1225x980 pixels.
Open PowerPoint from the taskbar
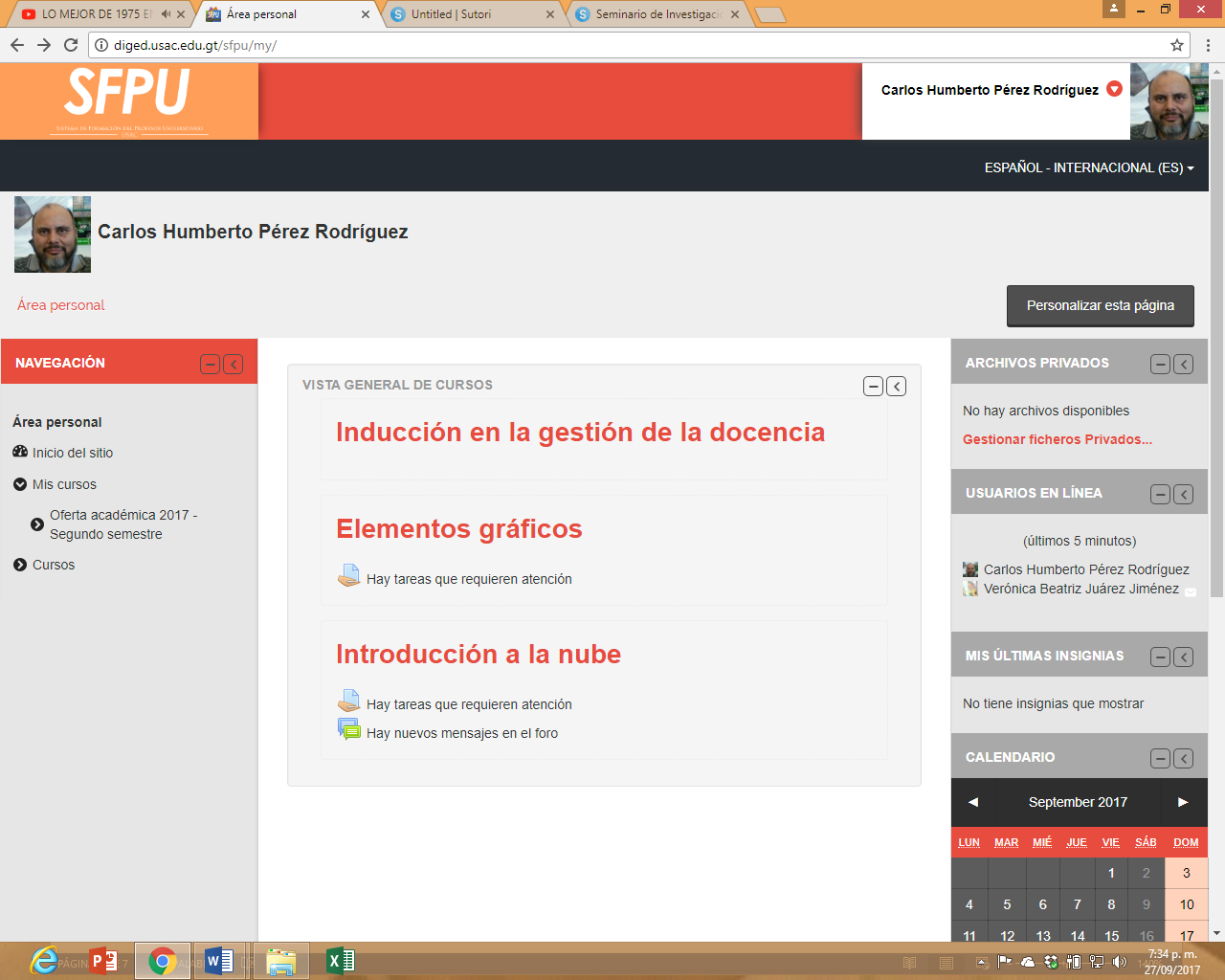104,961
